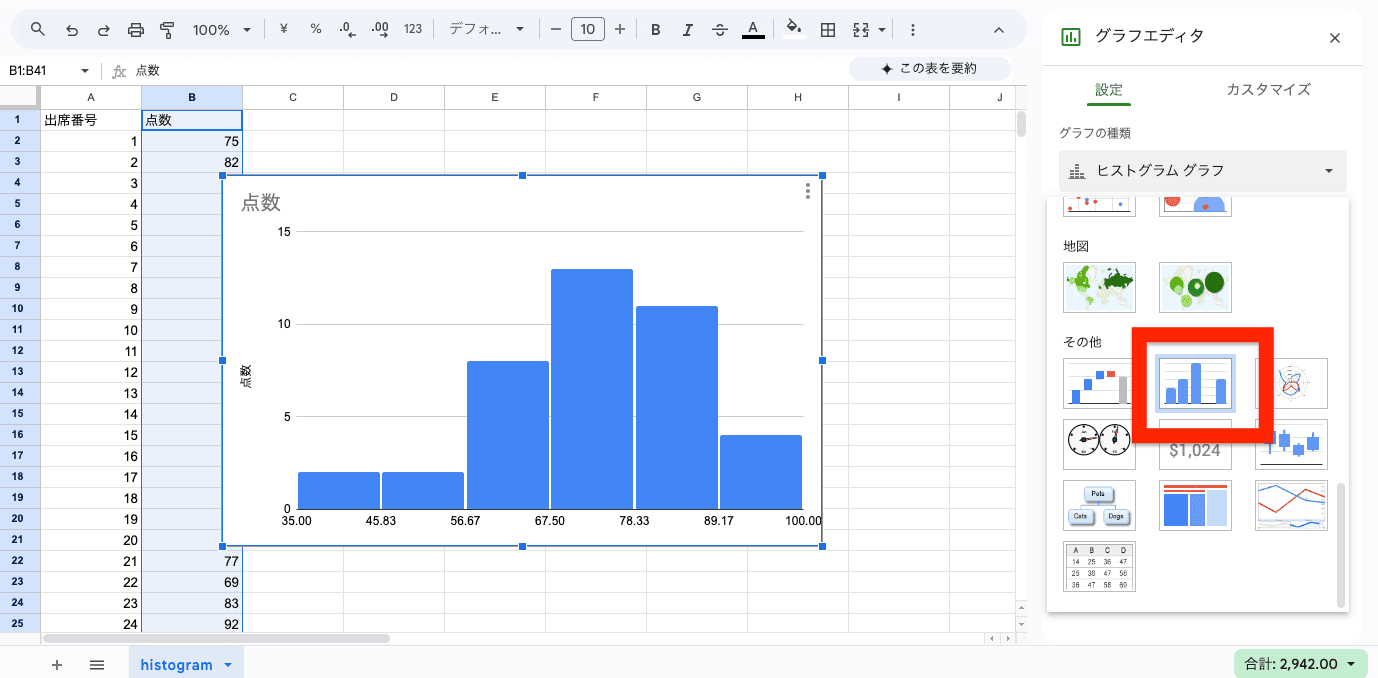Expand the ヒストグラム グラフ chart type dropdown
Image resolution: width=1378 pixels, height=678 pixels.
pos(1202,171)
